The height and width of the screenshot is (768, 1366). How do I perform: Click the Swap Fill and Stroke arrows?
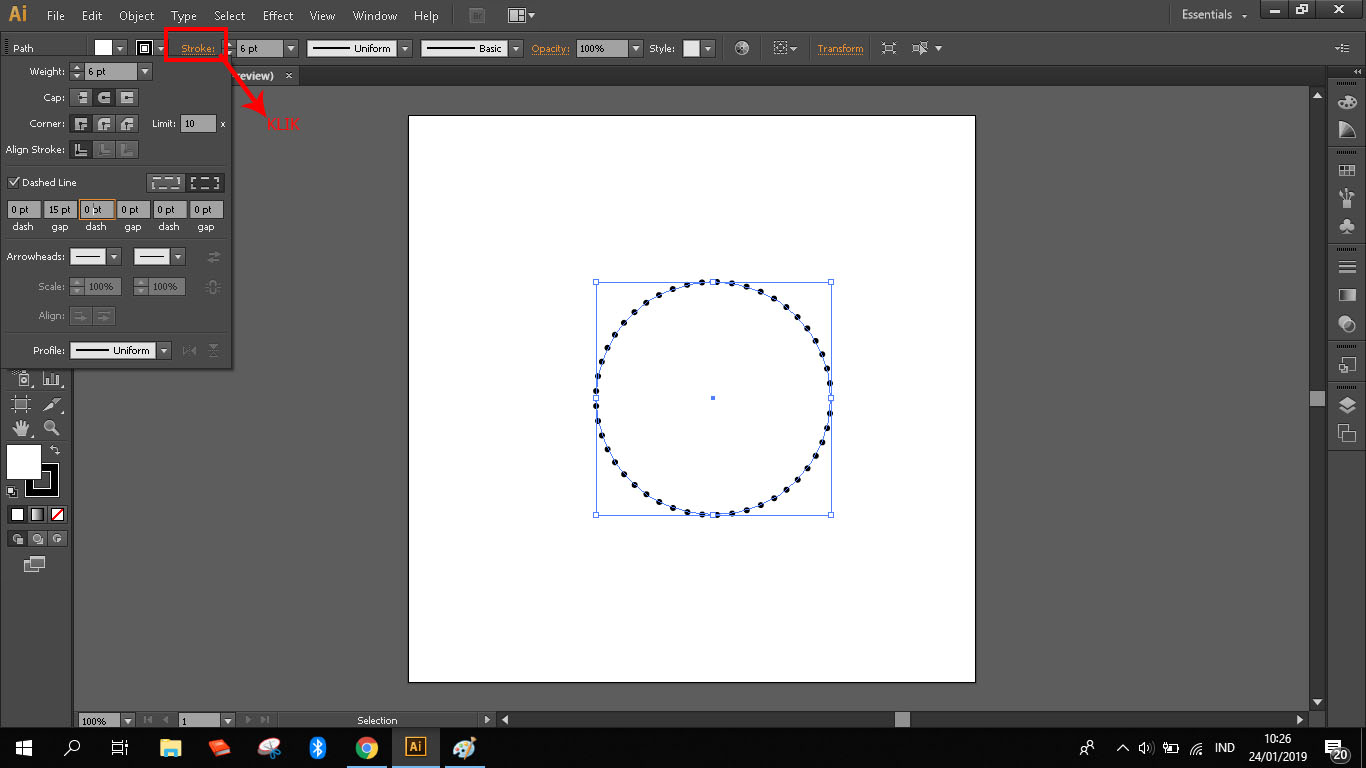coord(55,451)
